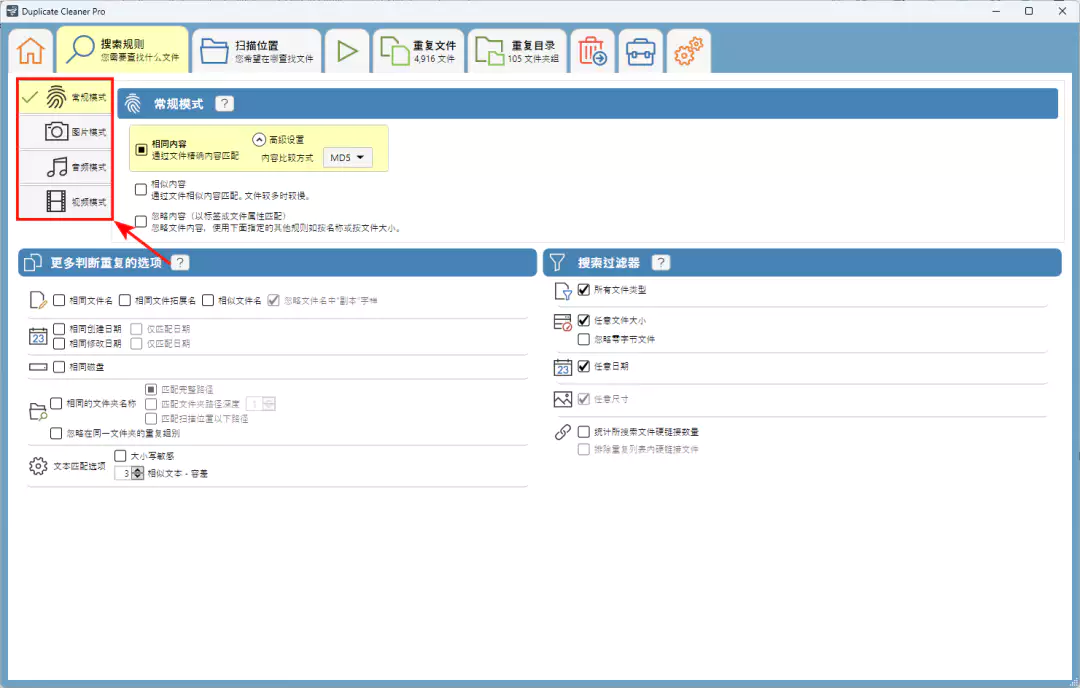Uncheck 任意文件大小 any file size
Viewport: 1080px width, 688px height.
point(584,320)
